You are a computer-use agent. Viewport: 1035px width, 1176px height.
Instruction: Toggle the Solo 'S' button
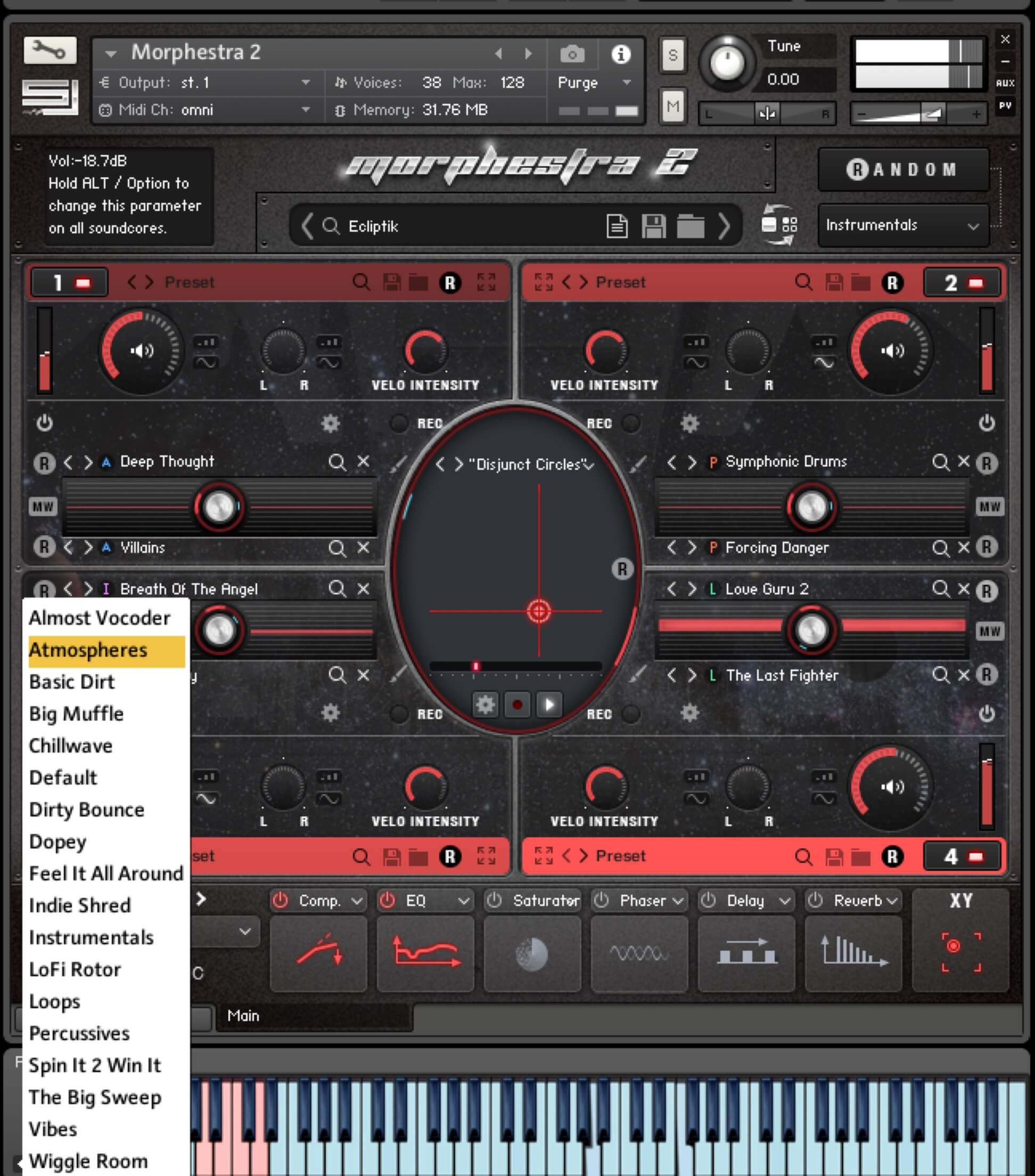pos(673,55)
